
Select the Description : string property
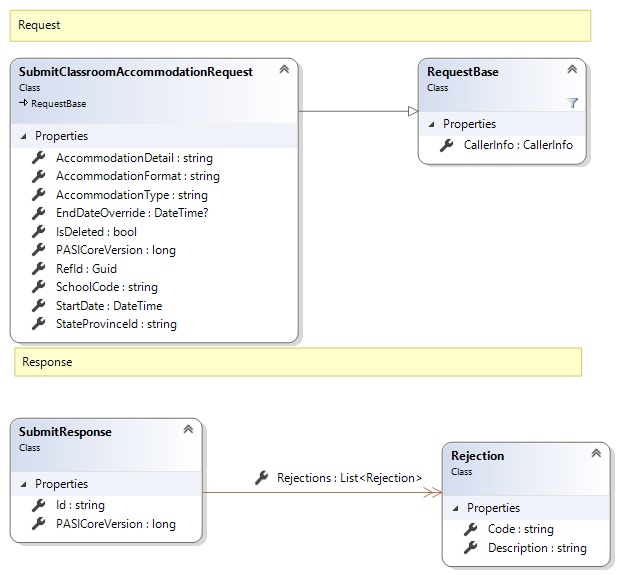point(536,548)
